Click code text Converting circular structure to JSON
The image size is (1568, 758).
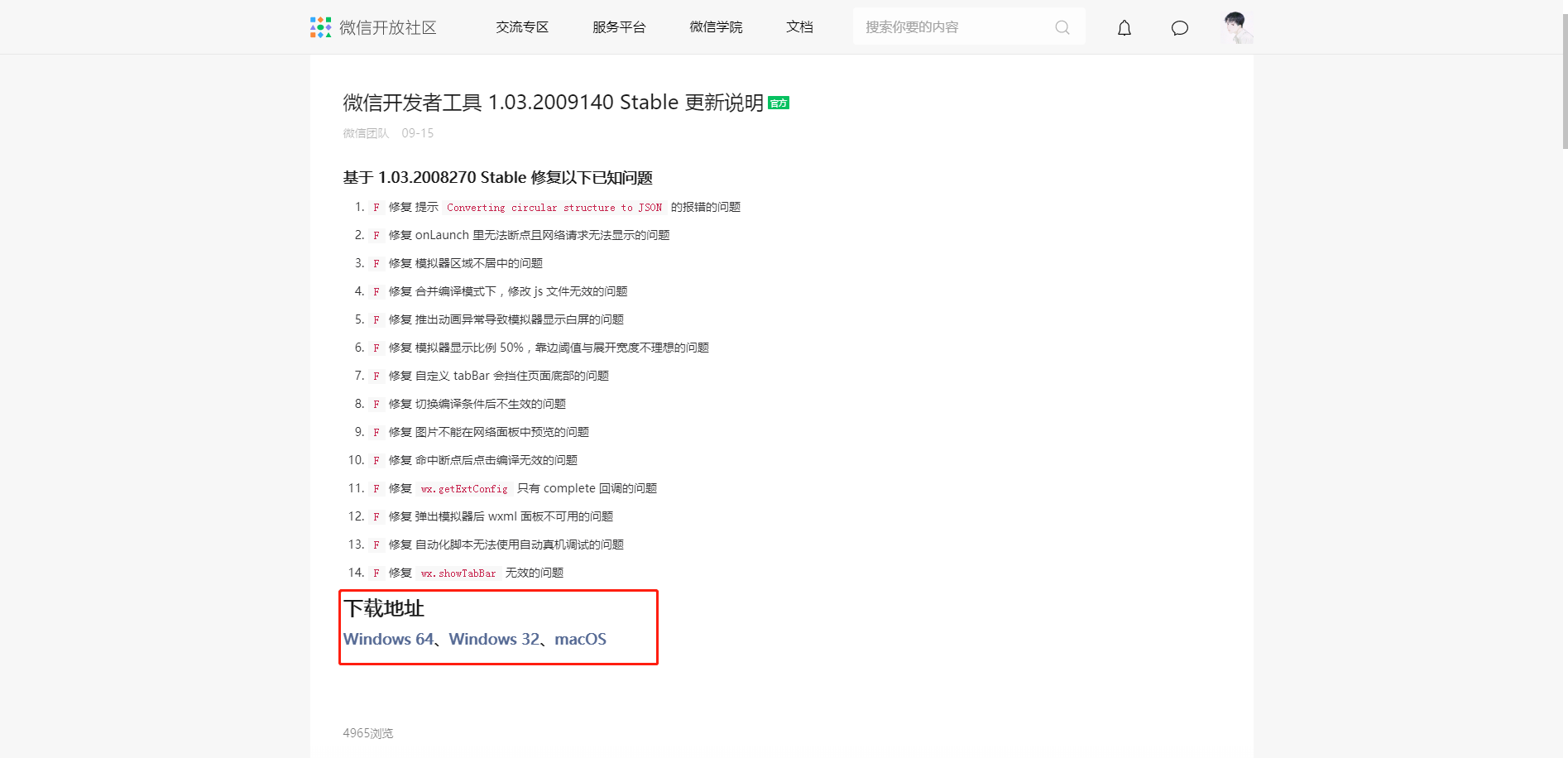pos(554,208)
